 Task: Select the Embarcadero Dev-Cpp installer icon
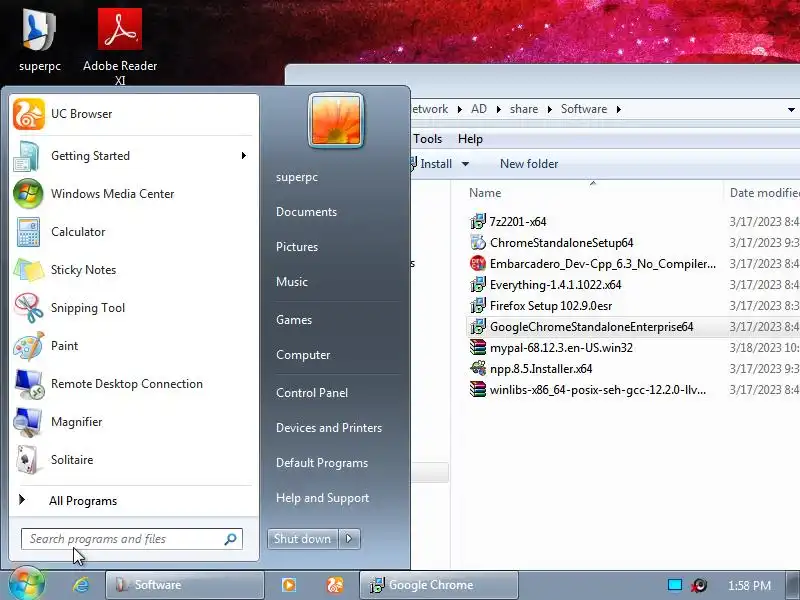[478, 264]
